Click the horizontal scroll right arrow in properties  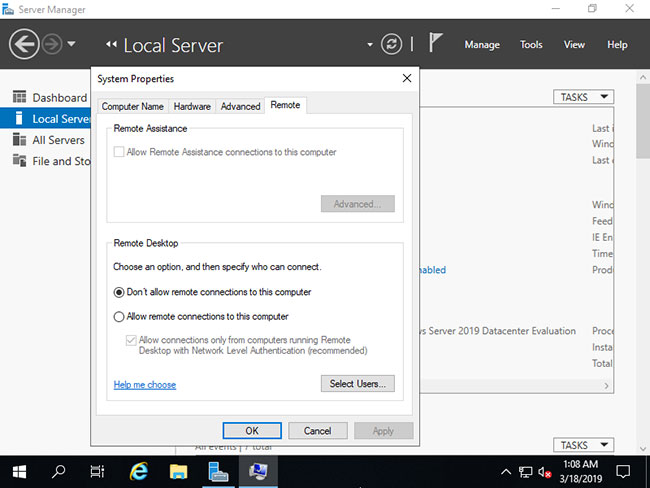click(606, 386)
